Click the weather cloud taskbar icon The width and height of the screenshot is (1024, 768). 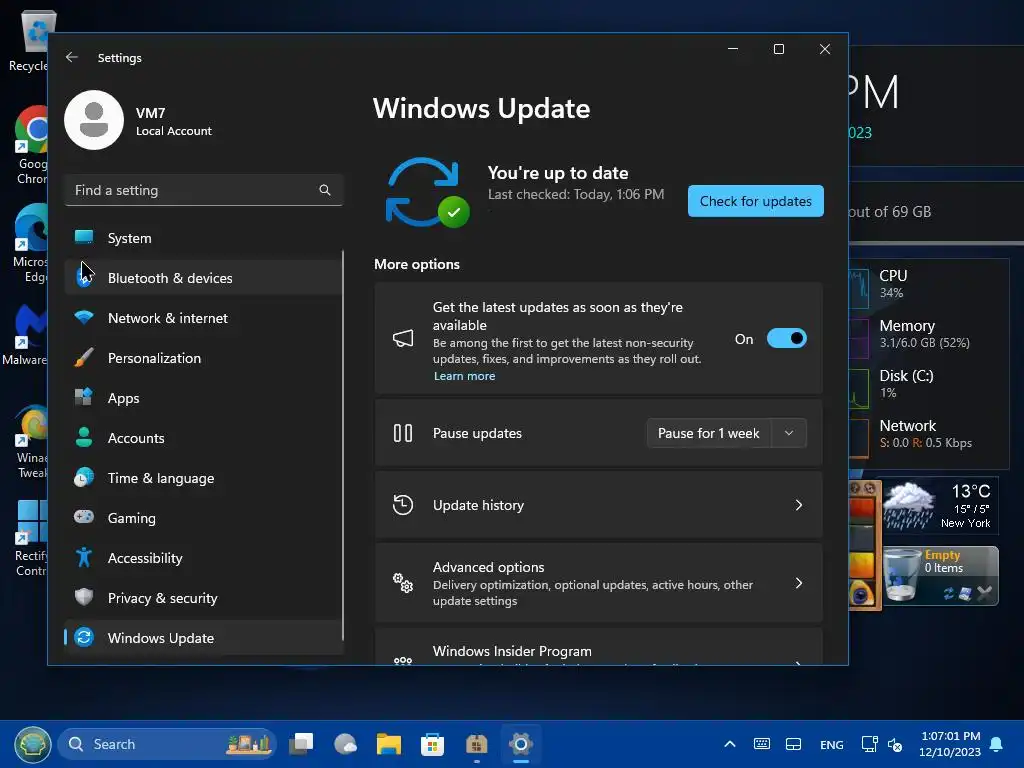coord(345,744)
